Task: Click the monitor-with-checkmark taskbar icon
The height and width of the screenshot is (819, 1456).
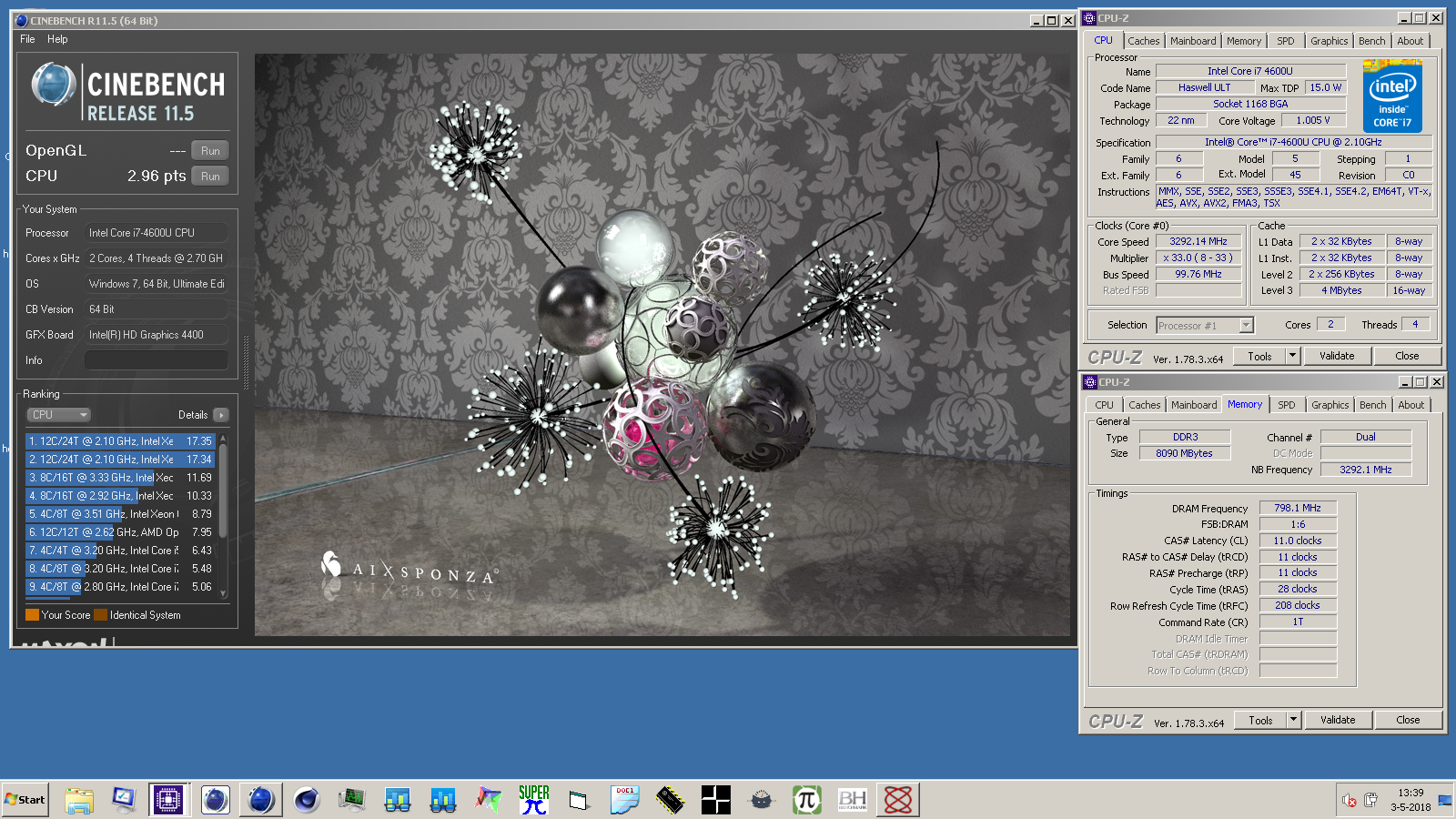Action: coord(125,800)
